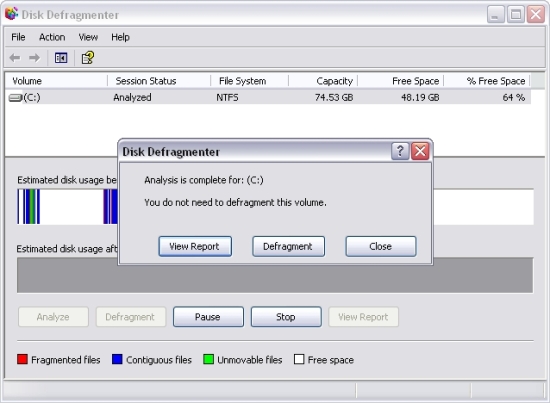Click the '64 %' free space value
The height and width of the screenshot is (403, 550).
pos(514,97)
